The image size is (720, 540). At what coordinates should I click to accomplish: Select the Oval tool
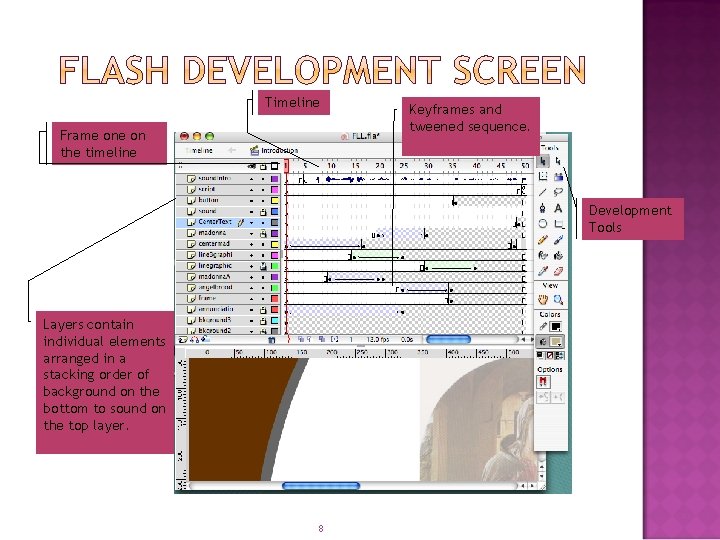coord(543,224)
